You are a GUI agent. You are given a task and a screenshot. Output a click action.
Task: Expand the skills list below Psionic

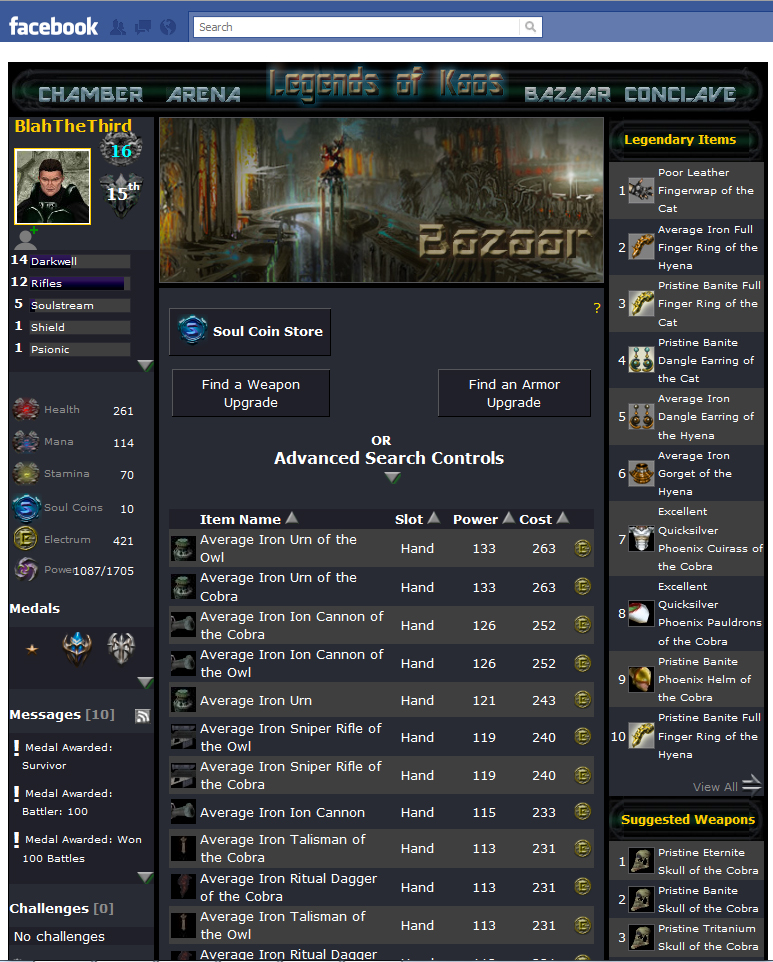(145, 366)
